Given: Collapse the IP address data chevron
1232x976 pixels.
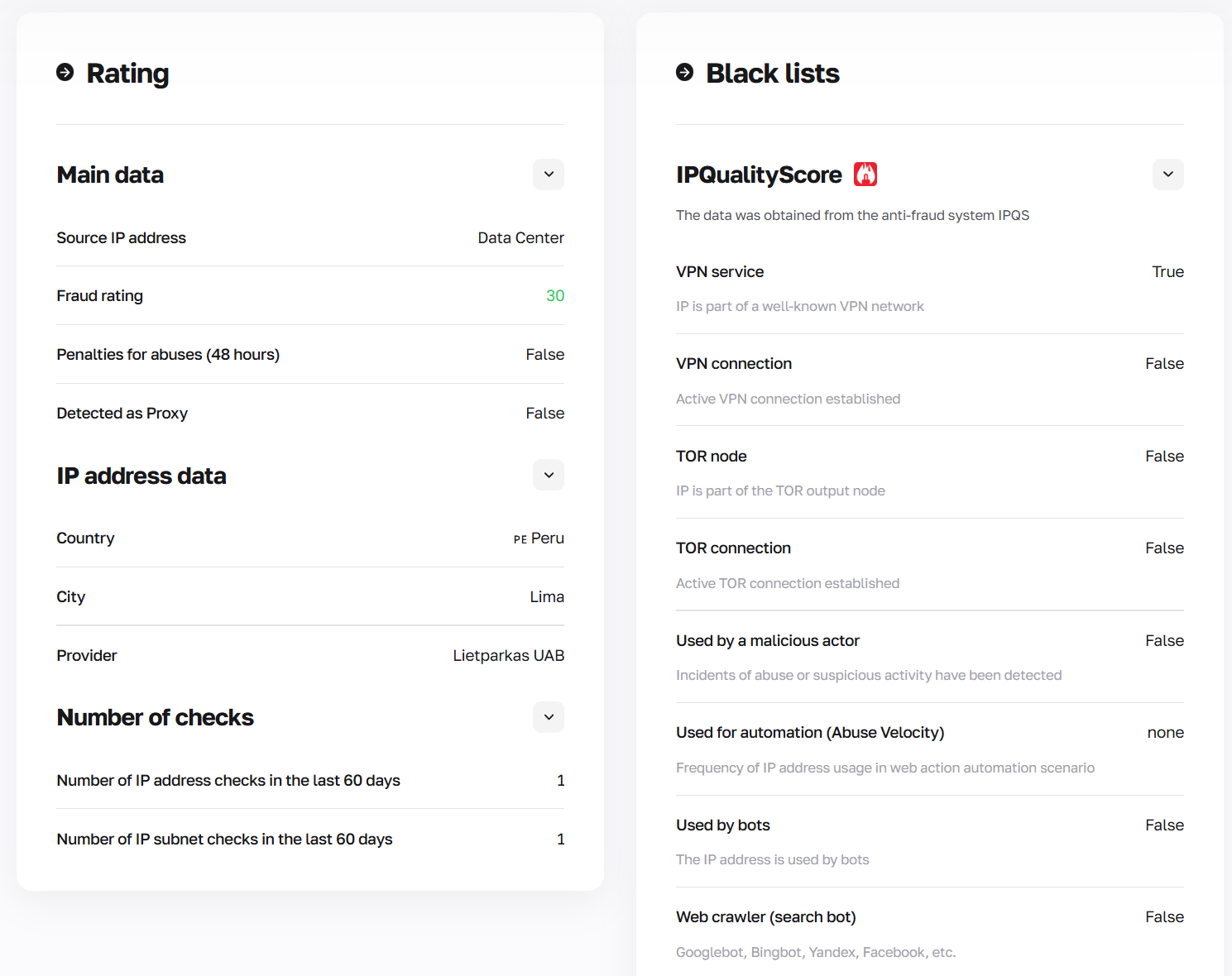Looking at the screenshot, I should click(x=549, y=475).
